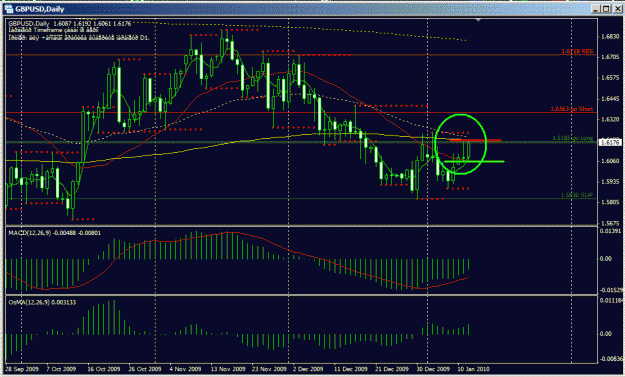Image resolution: width=625 pixels, height=377 pixels.
Task: Click the 1.6575 price axis label
Action: pos(610,78)
